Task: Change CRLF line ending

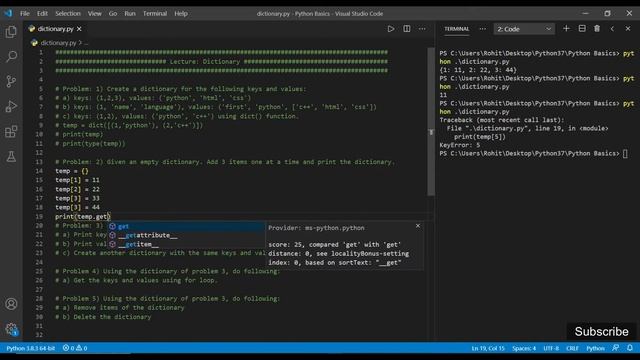Action: click(572, 348)
